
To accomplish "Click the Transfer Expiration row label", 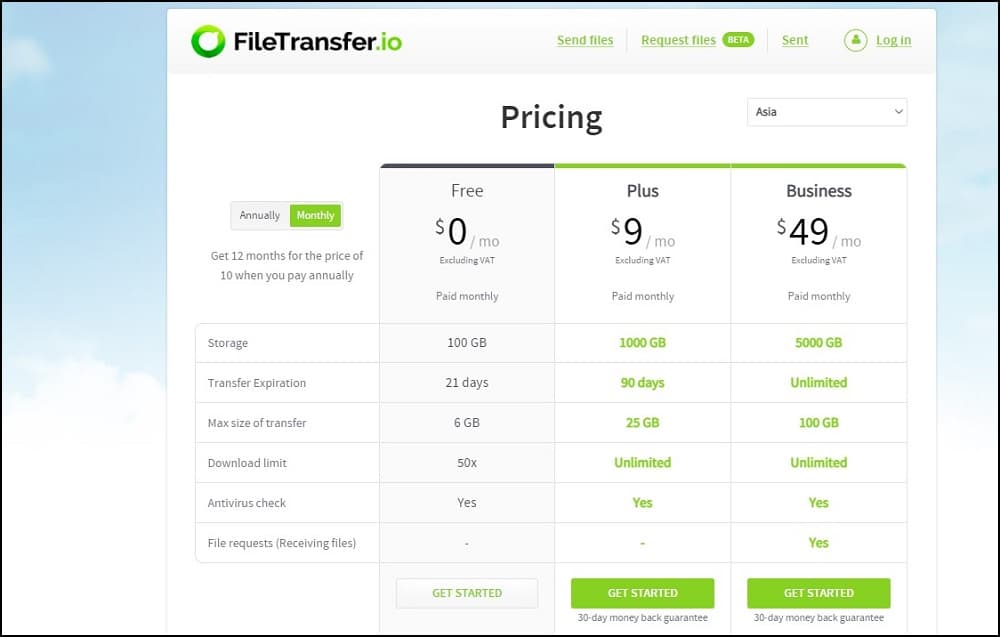I will point(256,383).
